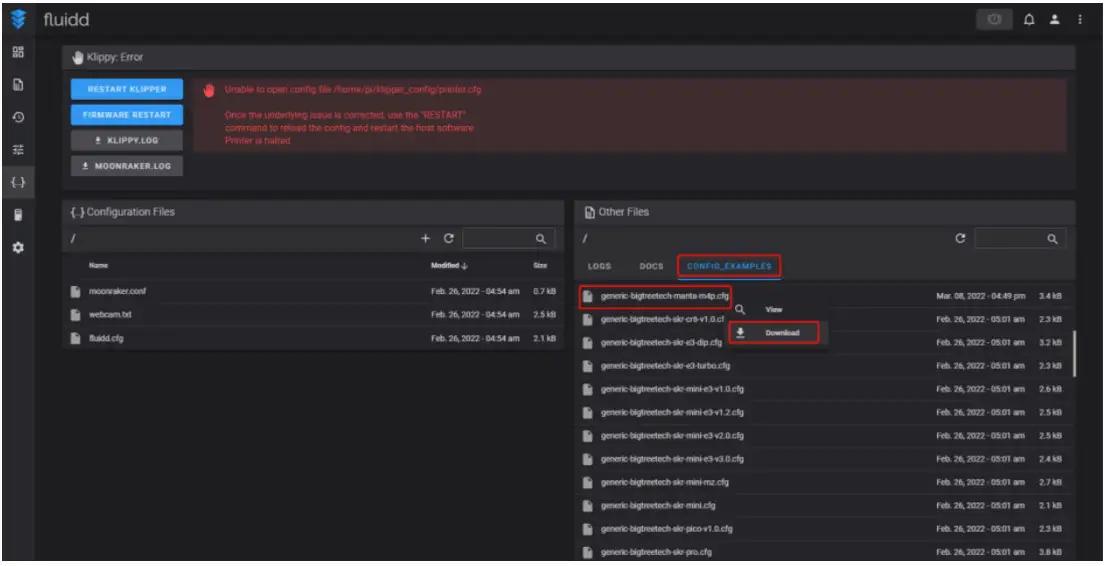Open notifications bell icon
The image size is (1105, 566).
[1029, 20]
